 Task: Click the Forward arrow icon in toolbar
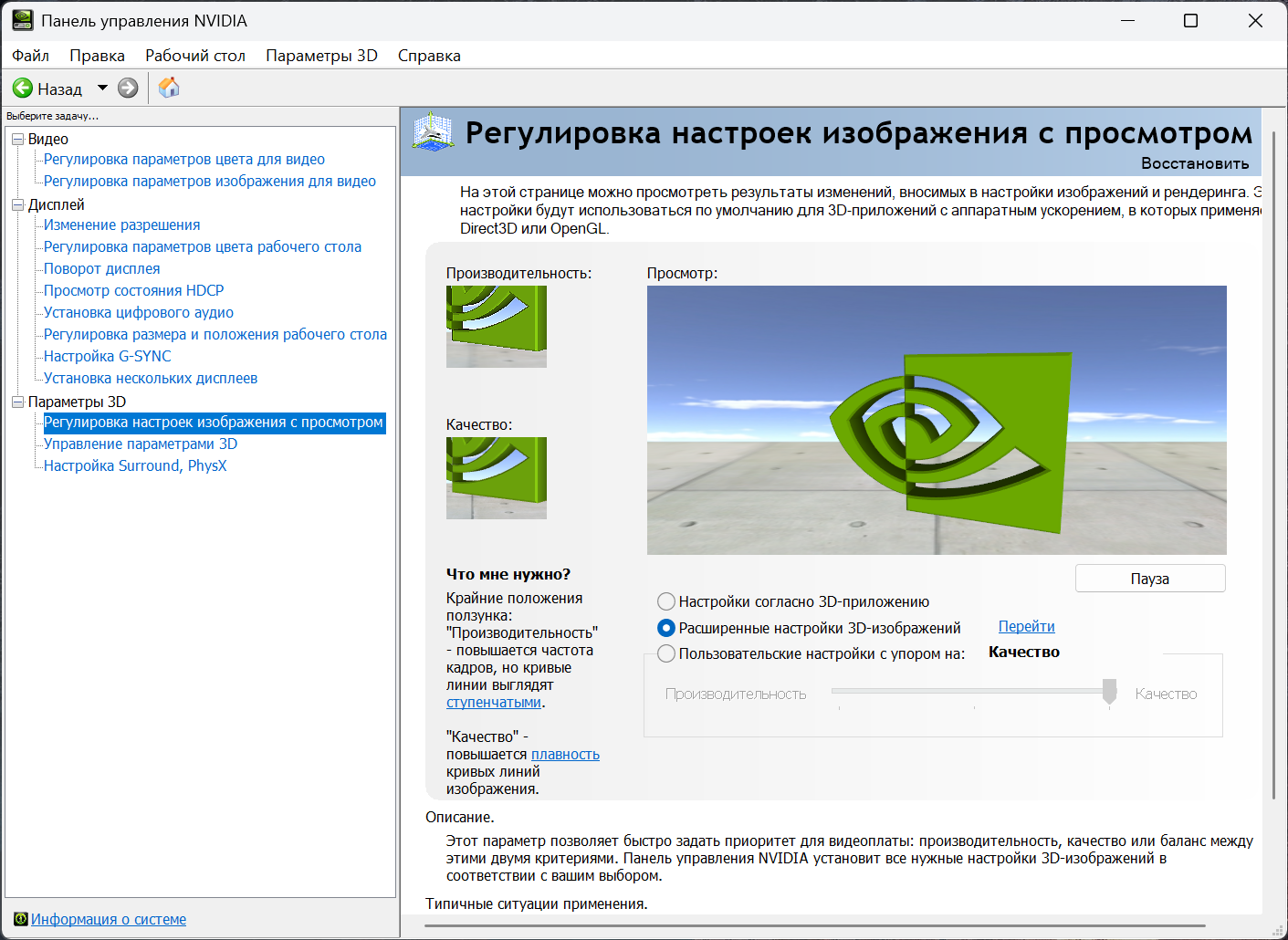click(x=128, y=89)
